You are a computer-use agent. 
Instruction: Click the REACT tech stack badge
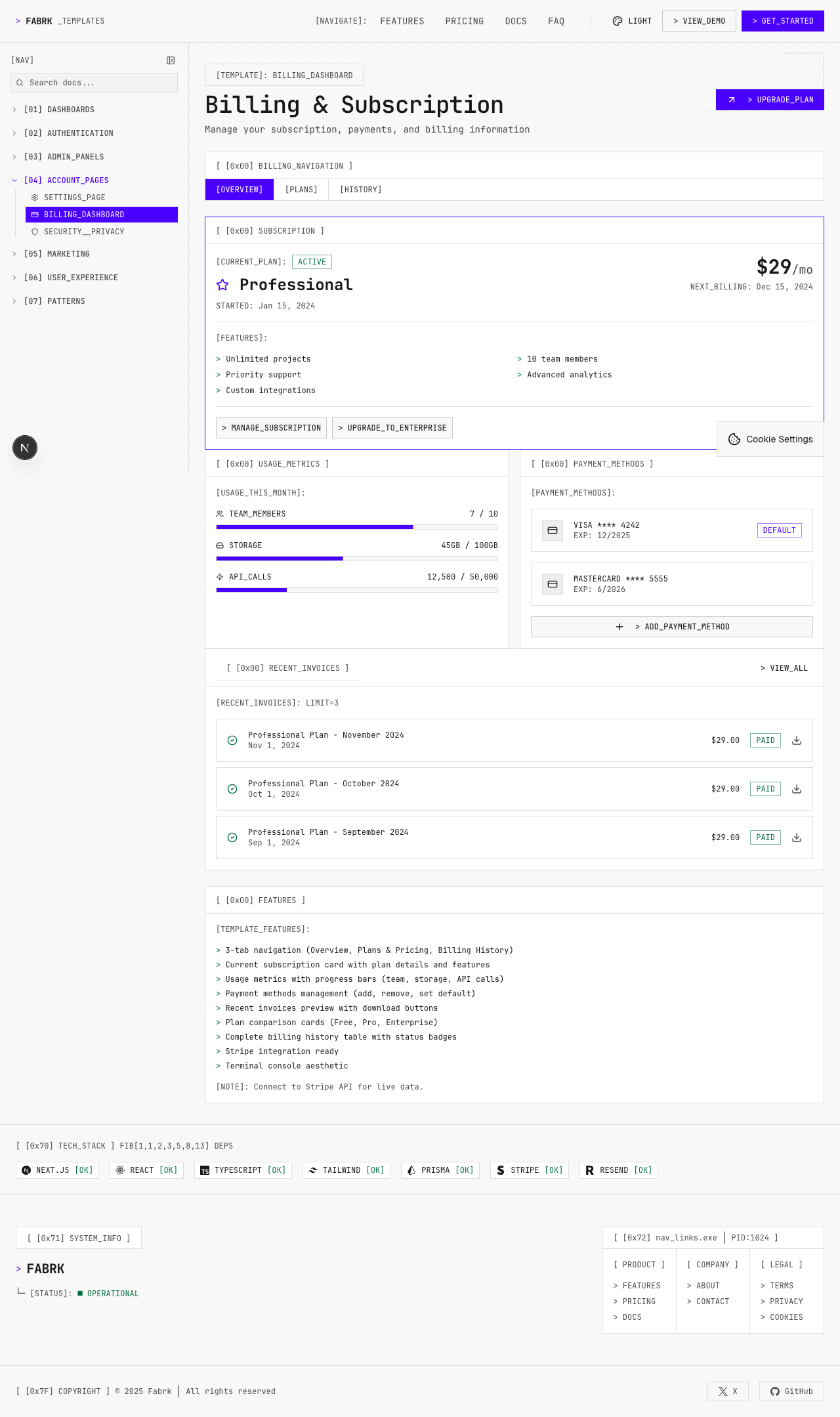click(147, 1170)
